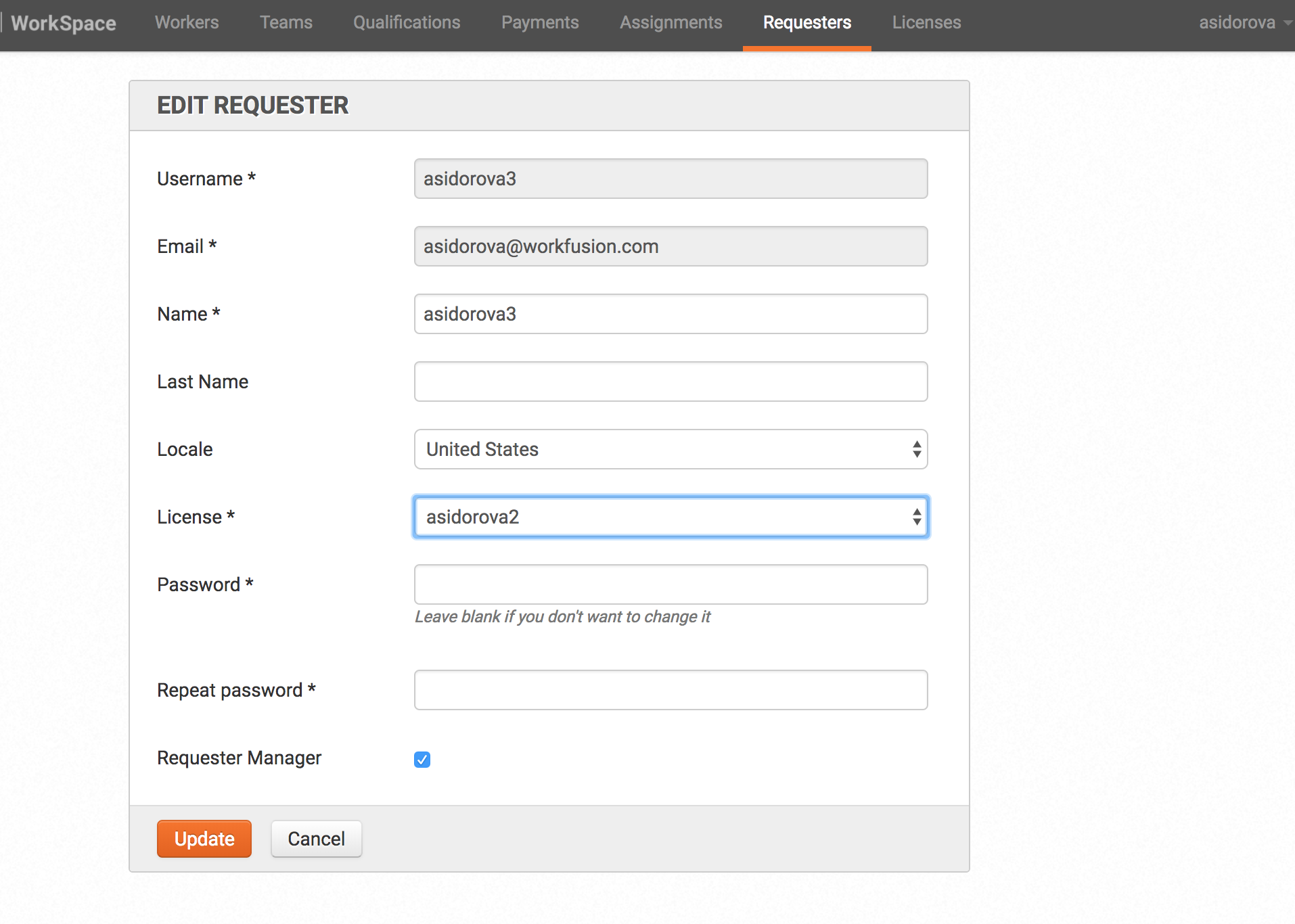Switch to the Qualifications tab
This screenshot has width=1295, height=924.
407,22
